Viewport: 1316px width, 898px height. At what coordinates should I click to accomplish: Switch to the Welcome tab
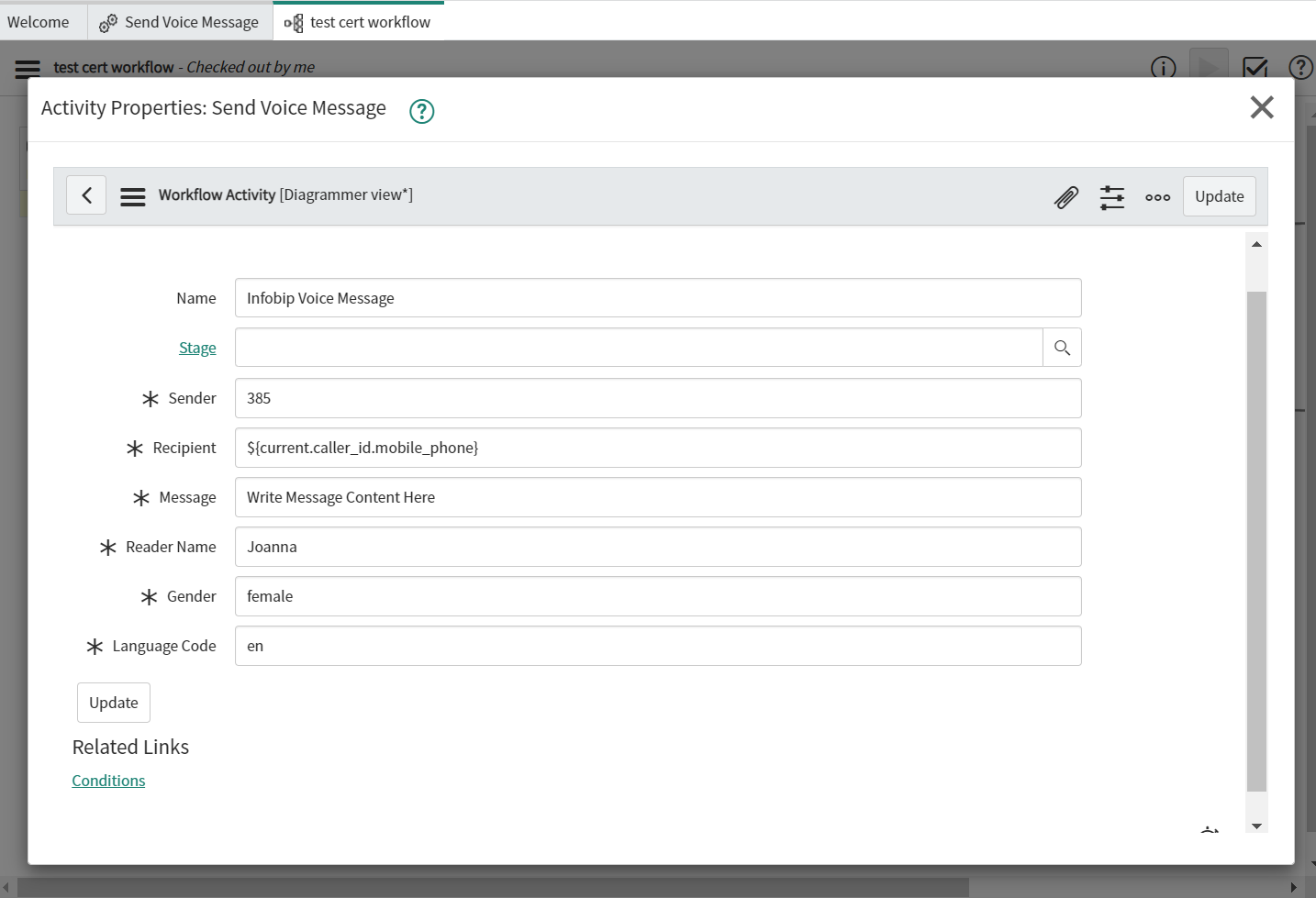[39, 22]
